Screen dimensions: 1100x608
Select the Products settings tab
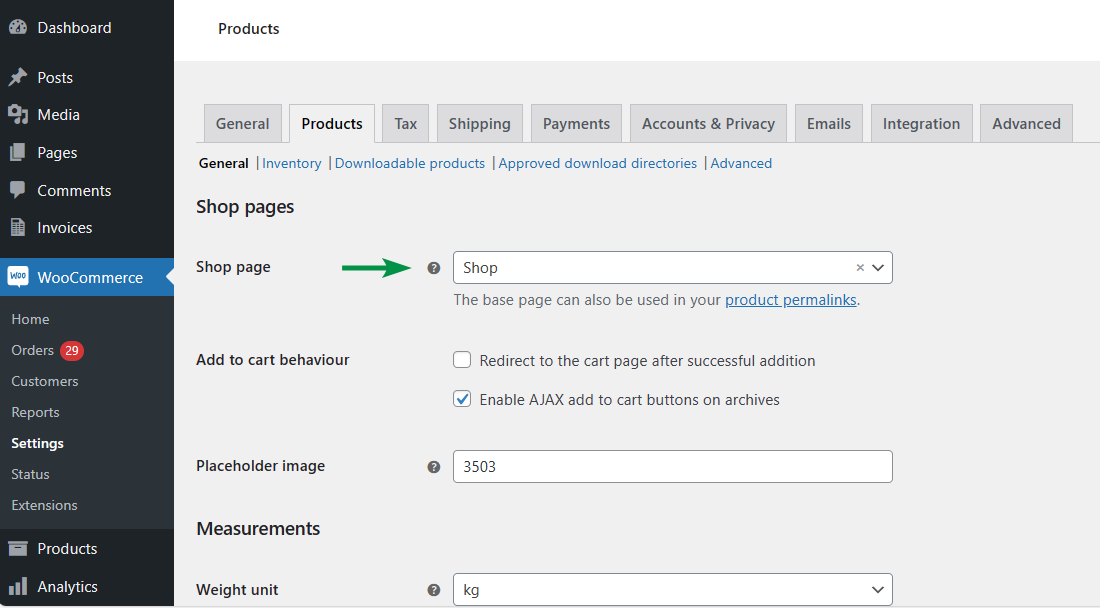pyautogui.click(x=332, y=123)
